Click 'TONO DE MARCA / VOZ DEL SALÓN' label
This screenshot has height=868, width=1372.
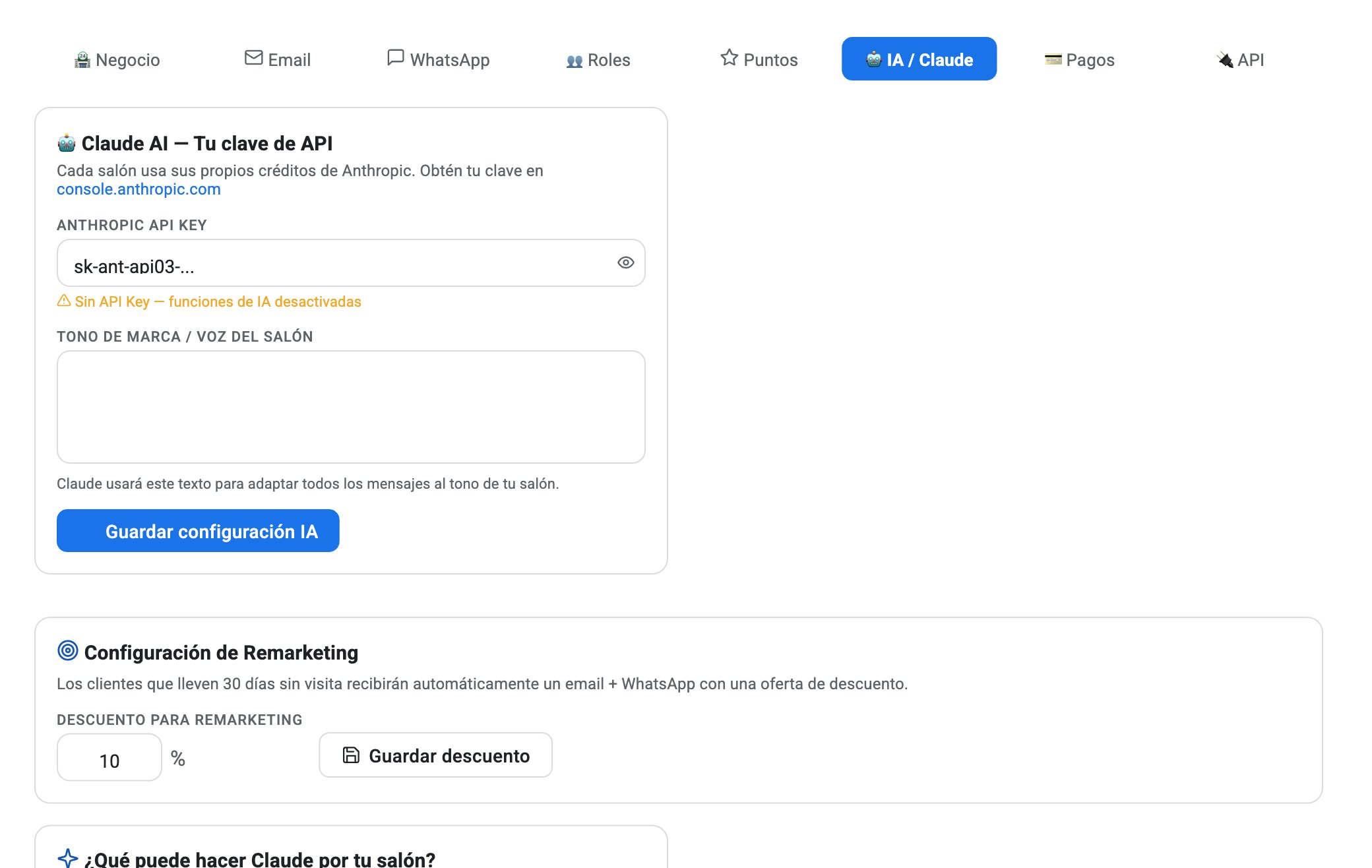click(185, 337)
